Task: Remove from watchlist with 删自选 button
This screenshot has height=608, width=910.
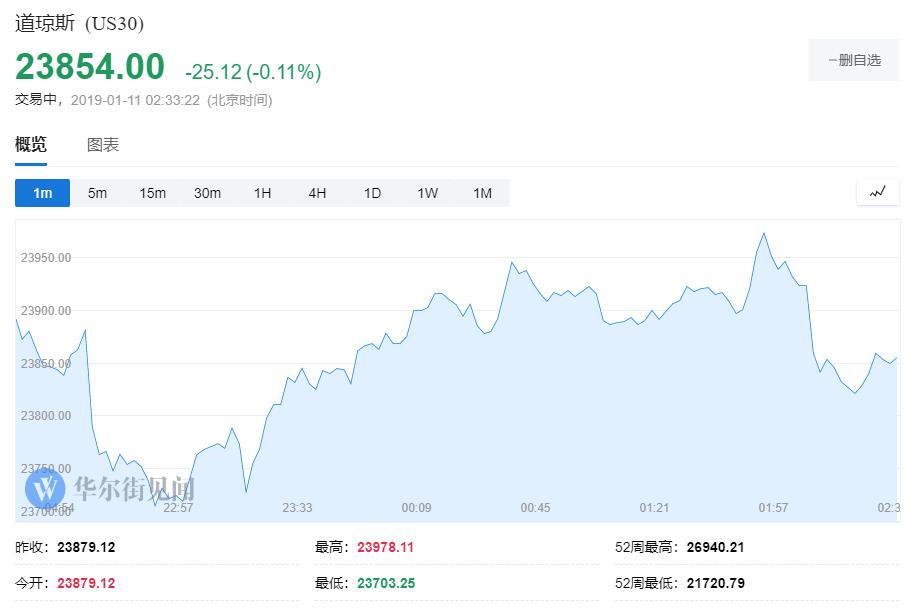Action: (854, 61)
